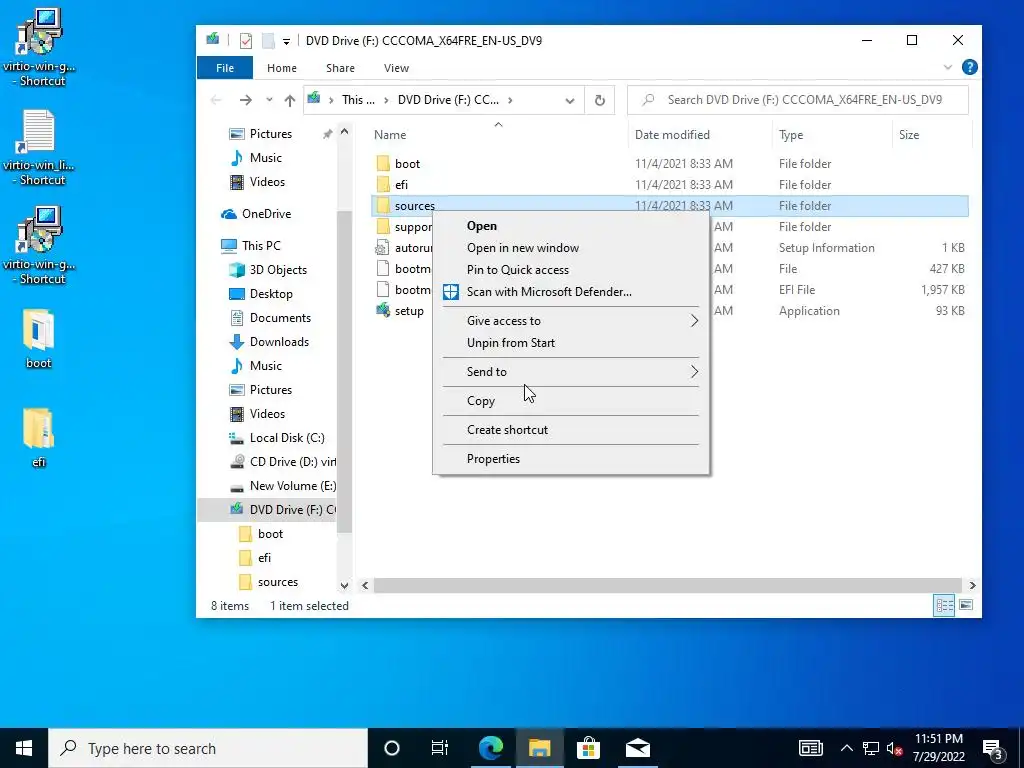Select This PC in the navigation pane
1024x768 pixels.
(261, 246)
